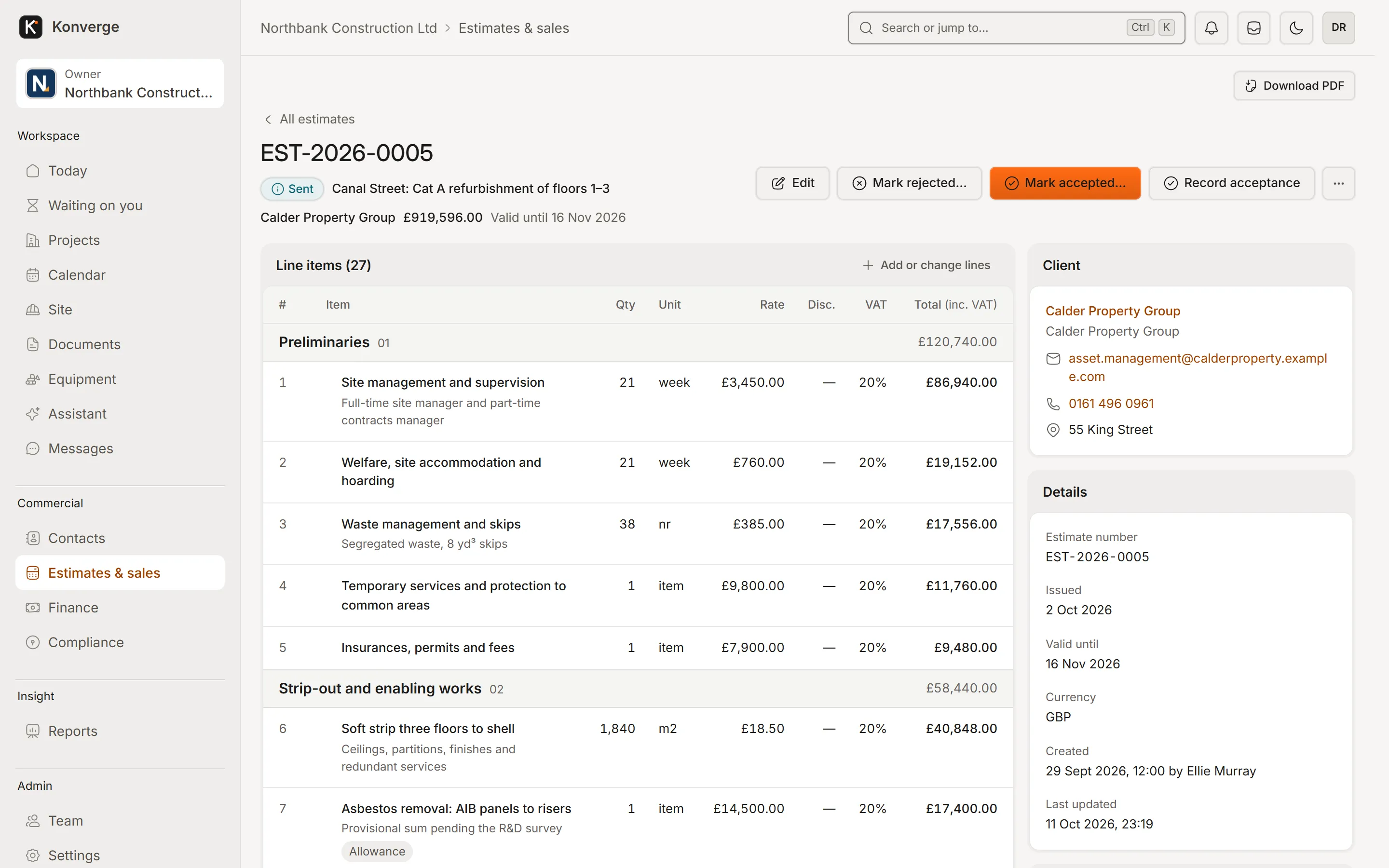Select Estimates & sales sidebar item

click(x=120, y=573)
